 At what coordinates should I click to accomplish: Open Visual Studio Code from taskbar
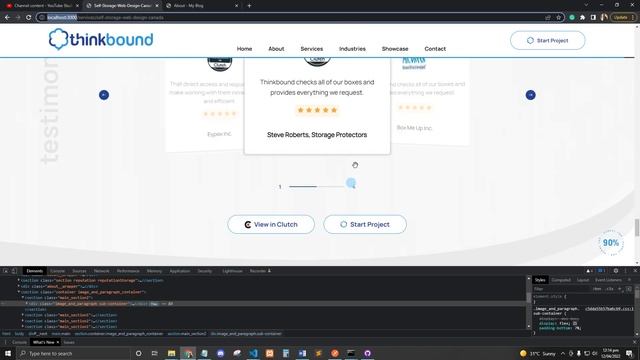(x=253, y=353)
